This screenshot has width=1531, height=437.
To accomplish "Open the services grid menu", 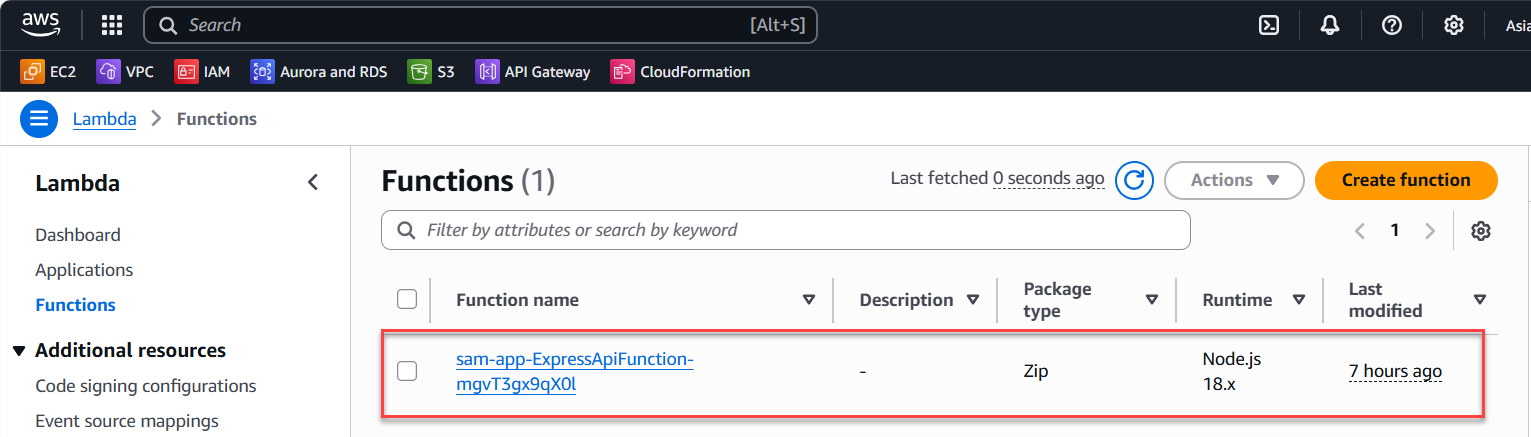I will 112,25.
